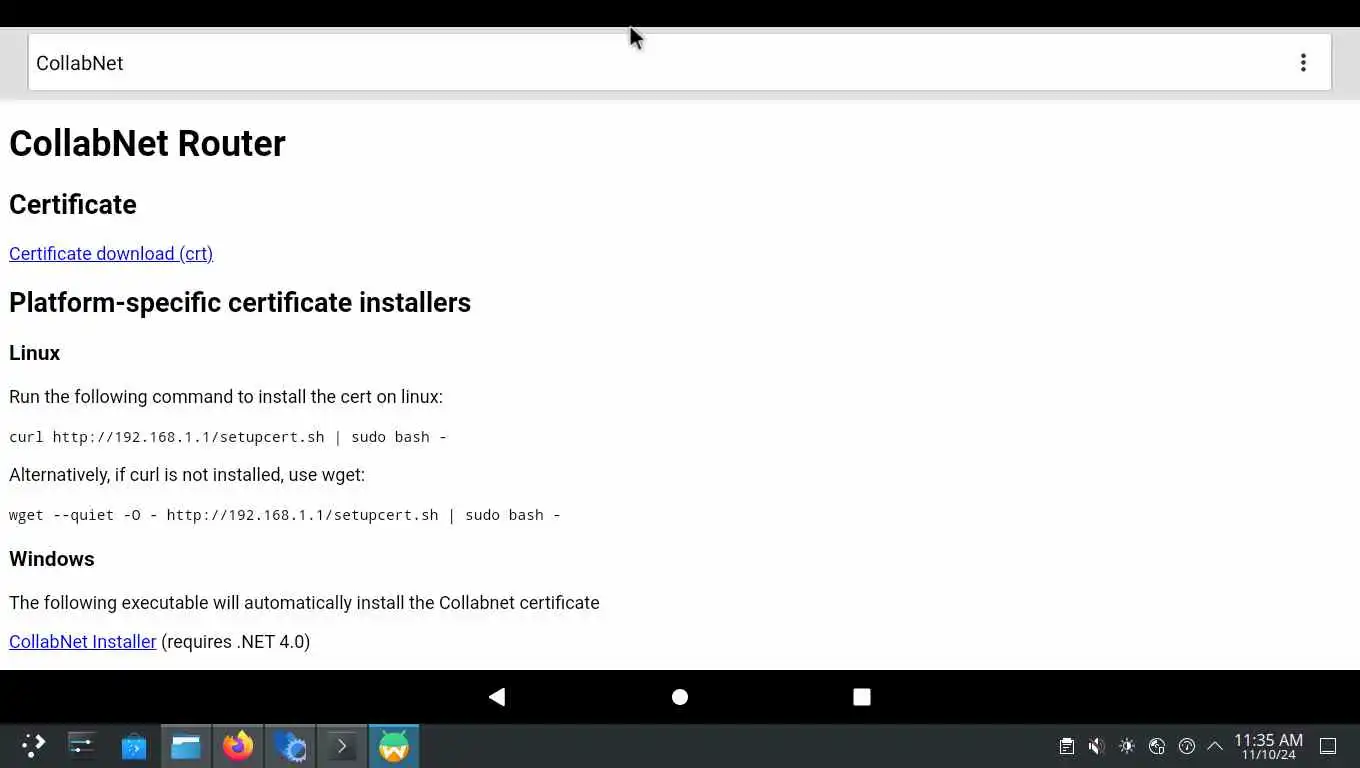Click 'Alternatively, if curl is not installed' text
Screen dimensions: 1360x768
pos(187,475)
